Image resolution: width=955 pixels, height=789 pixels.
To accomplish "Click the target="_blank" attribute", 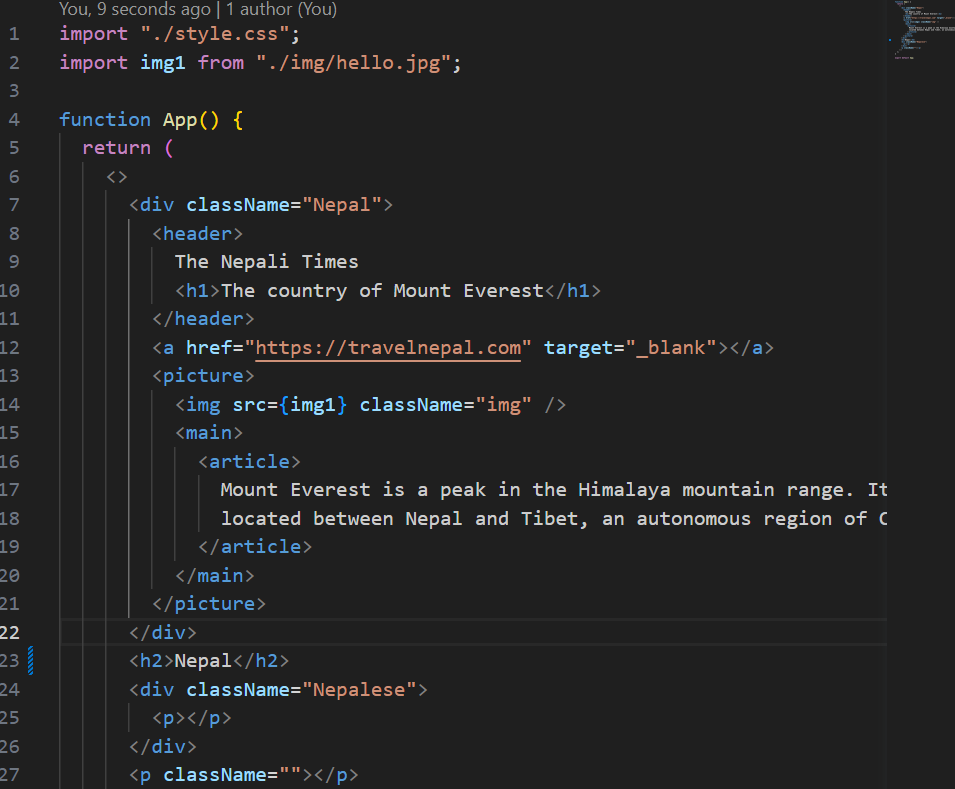I will pyautogui.click(x=631, y=348).
